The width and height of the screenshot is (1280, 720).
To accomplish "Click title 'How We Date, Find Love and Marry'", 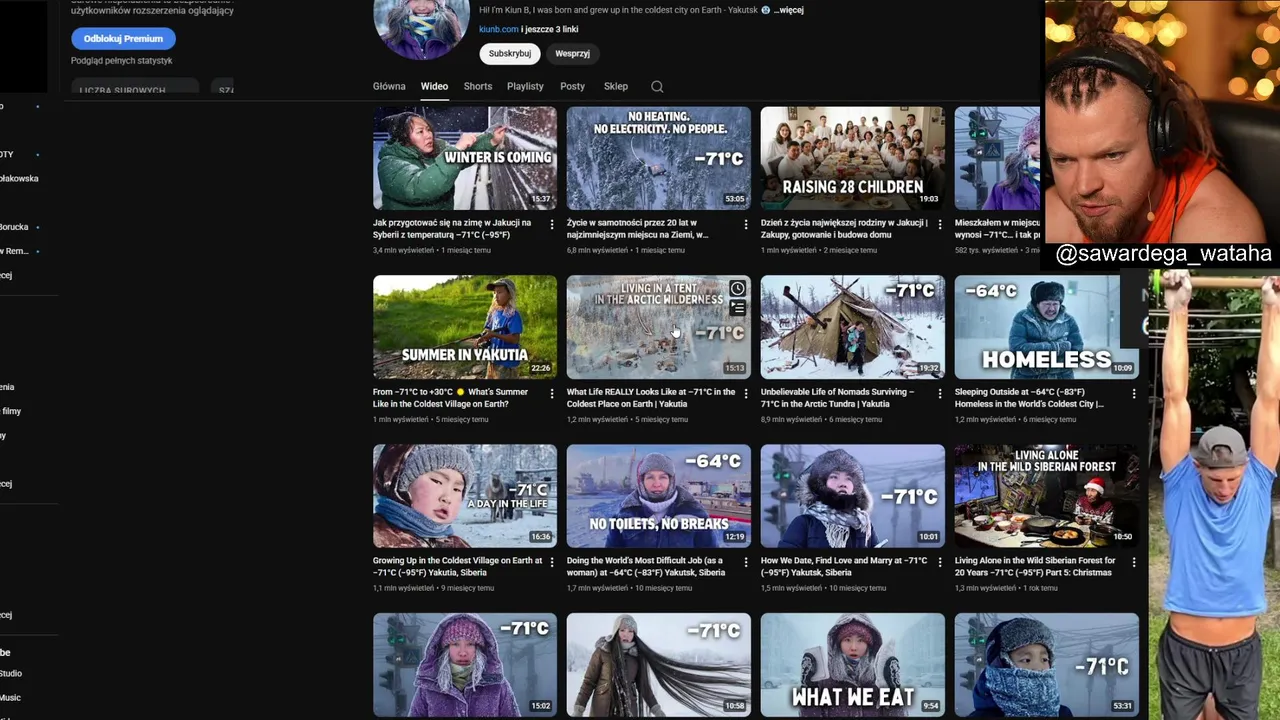I will (x=844, y=567).
